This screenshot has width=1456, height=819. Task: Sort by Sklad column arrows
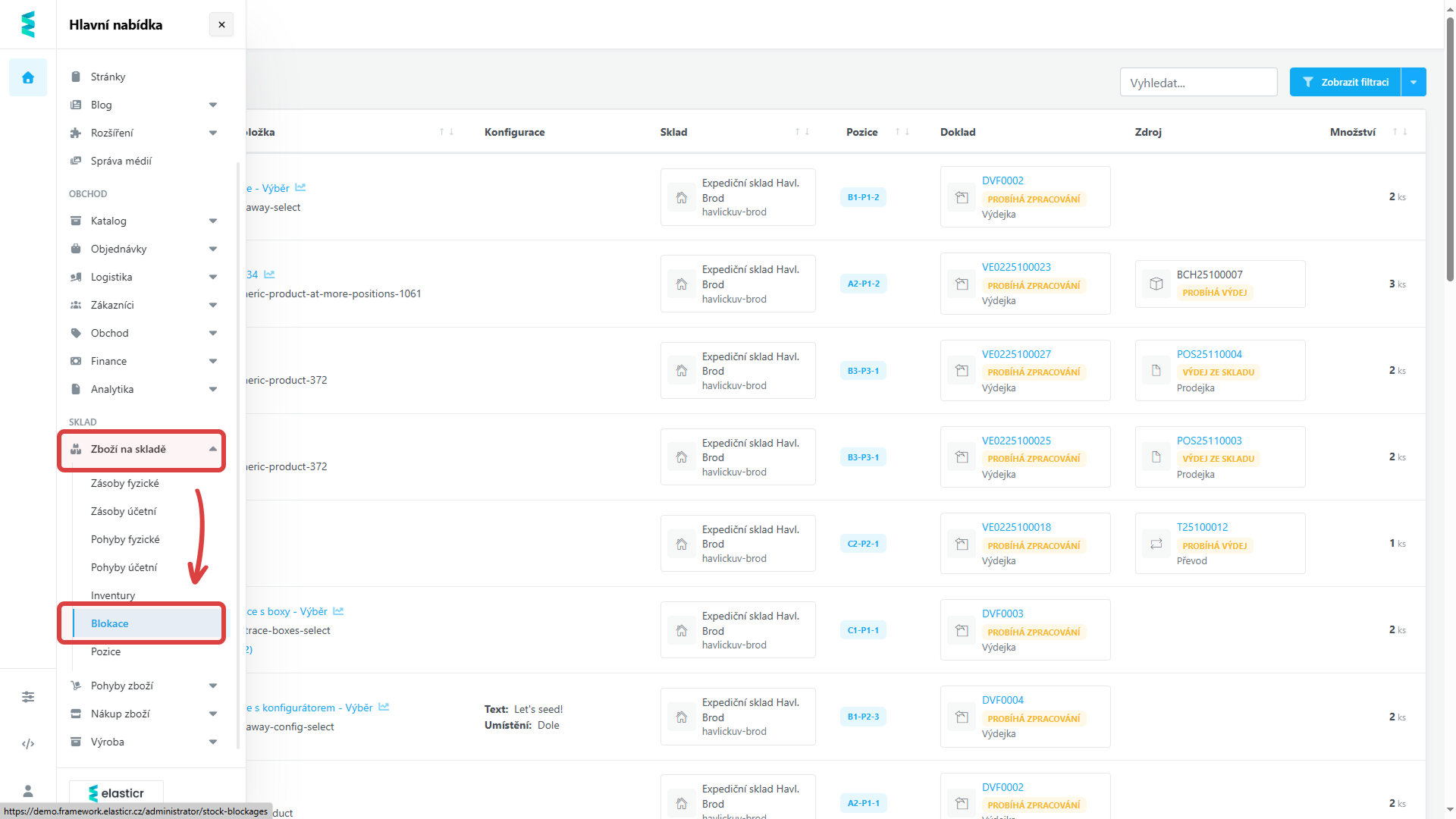coord(802,132)
